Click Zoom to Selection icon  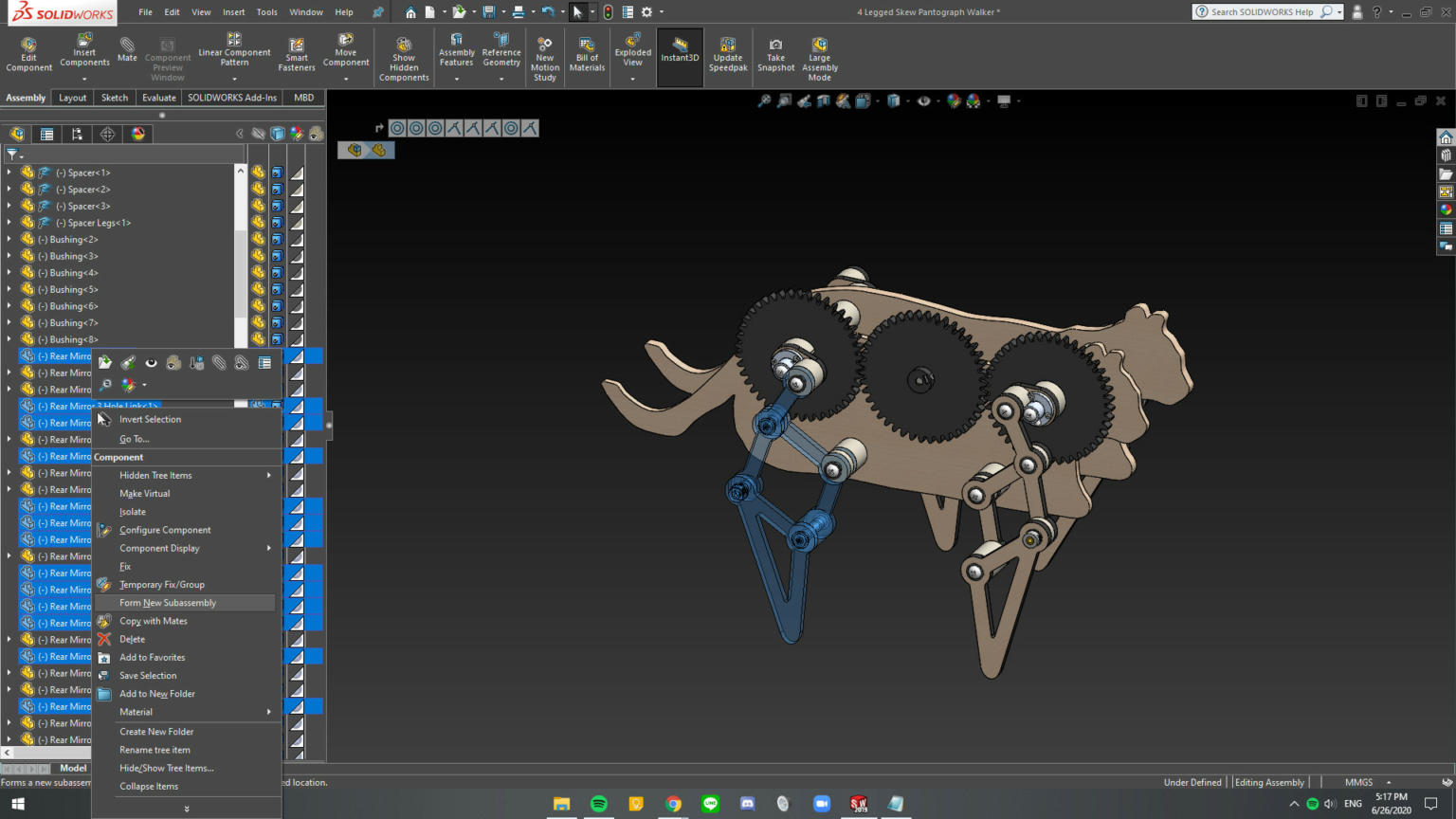click(x=105, y=385)
